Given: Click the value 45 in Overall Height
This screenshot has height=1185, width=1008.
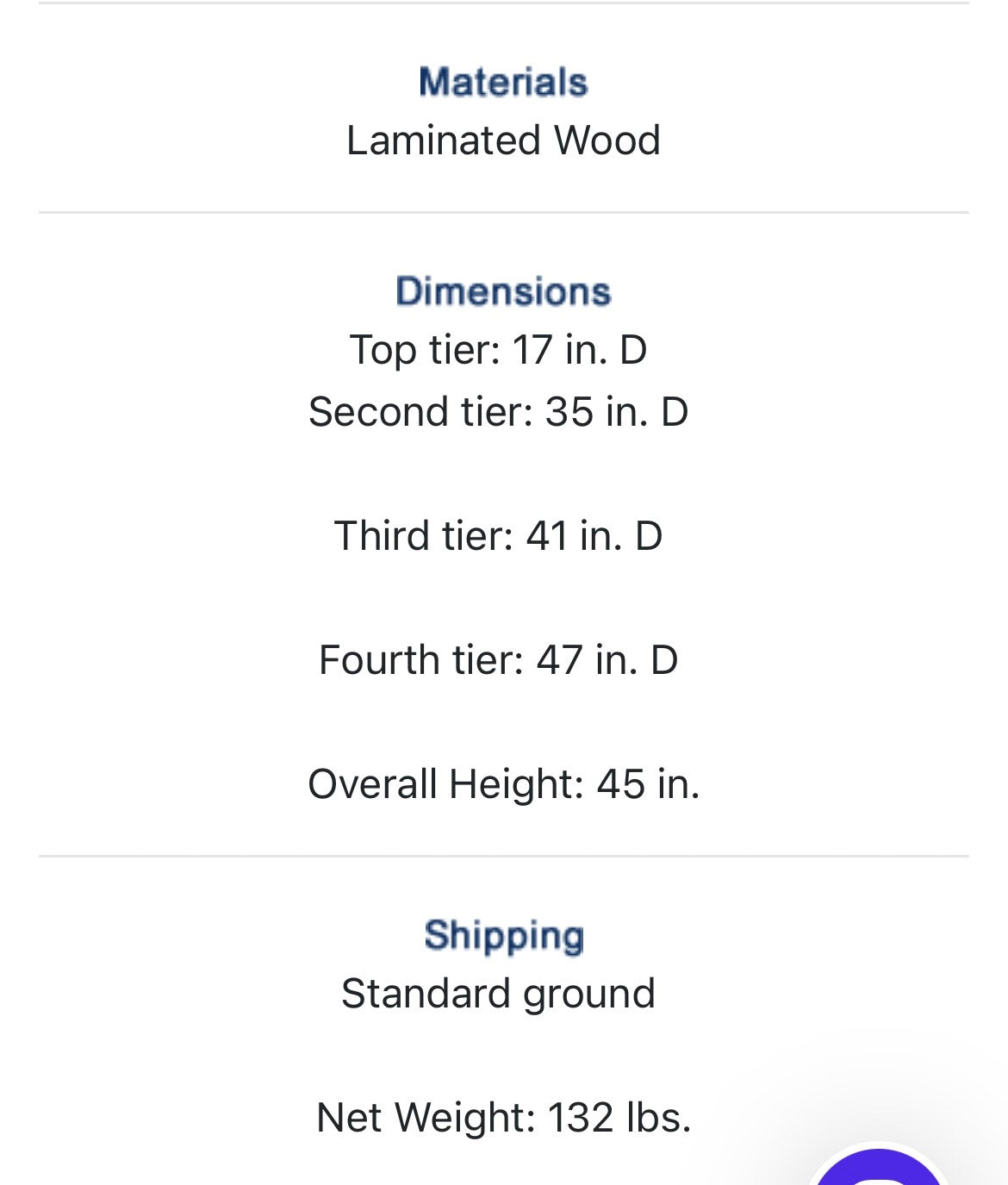Looking at the screenshot, I should [620, 784].
